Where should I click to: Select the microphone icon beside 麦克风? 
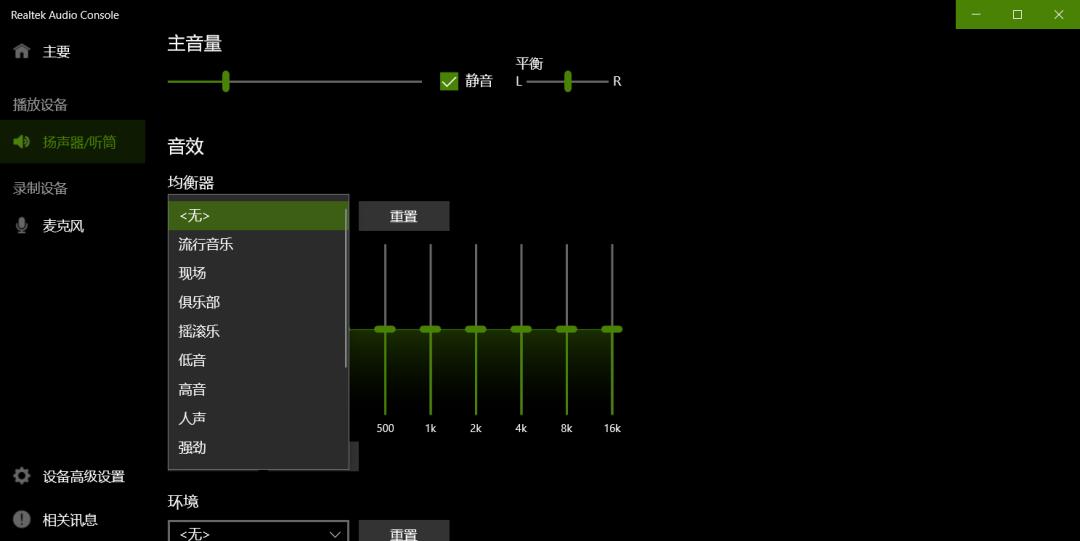(21, 225)
